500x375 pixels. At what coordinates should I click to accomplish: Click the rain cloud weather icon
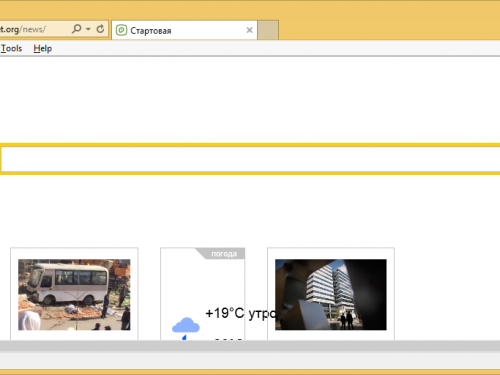tap(186, 328)
